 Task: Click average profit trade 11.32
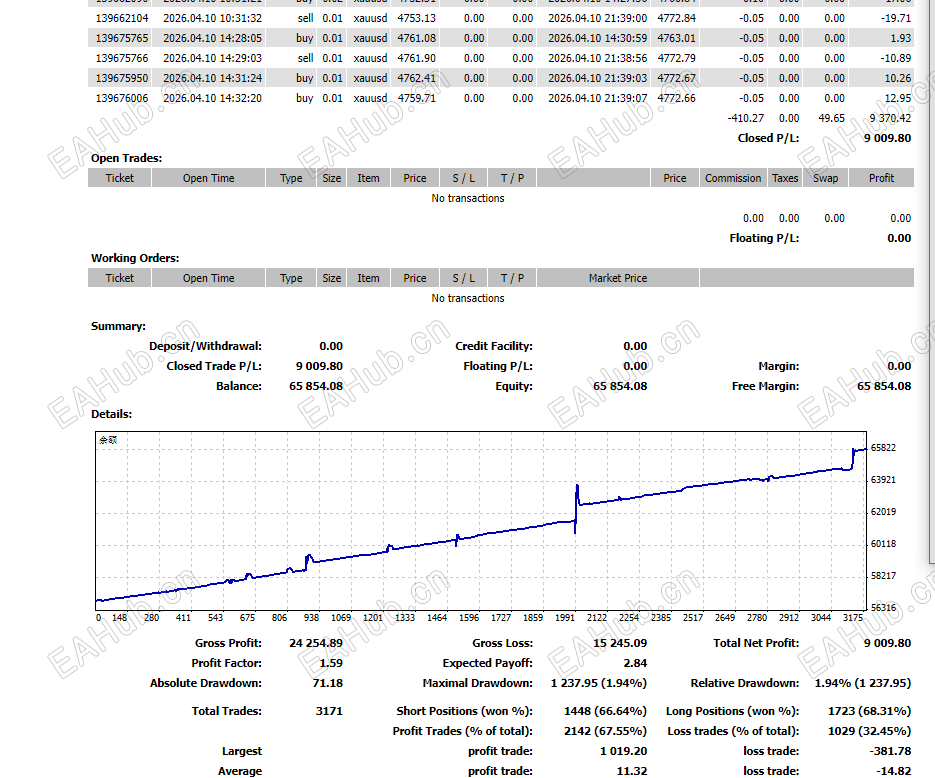click(x=631, y=771)
